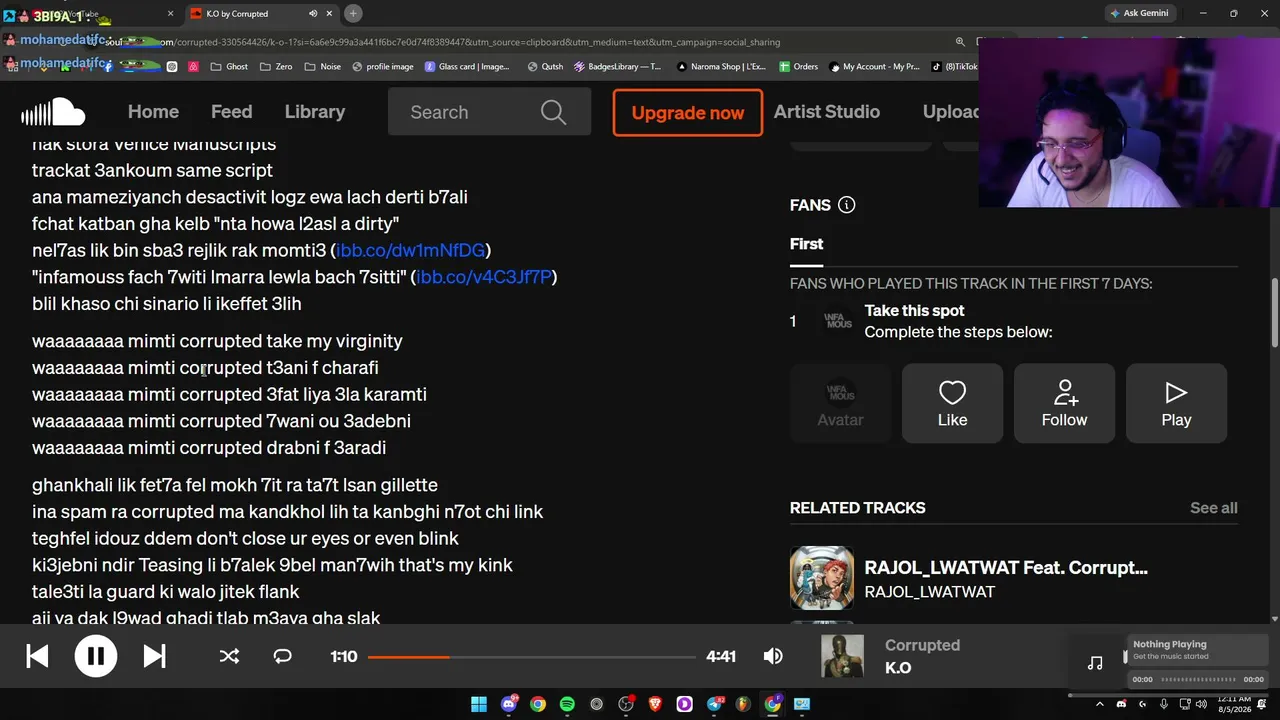This screenshot has height=720, width=1280.
Task: Click the Play step button
Action: click(x=1176, y=403)
